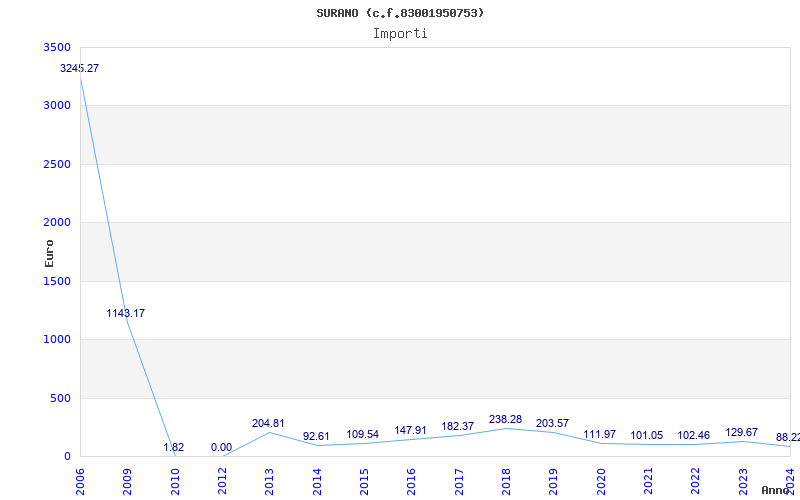
Task: Click the 2017 year axis label
Action: 459,482
